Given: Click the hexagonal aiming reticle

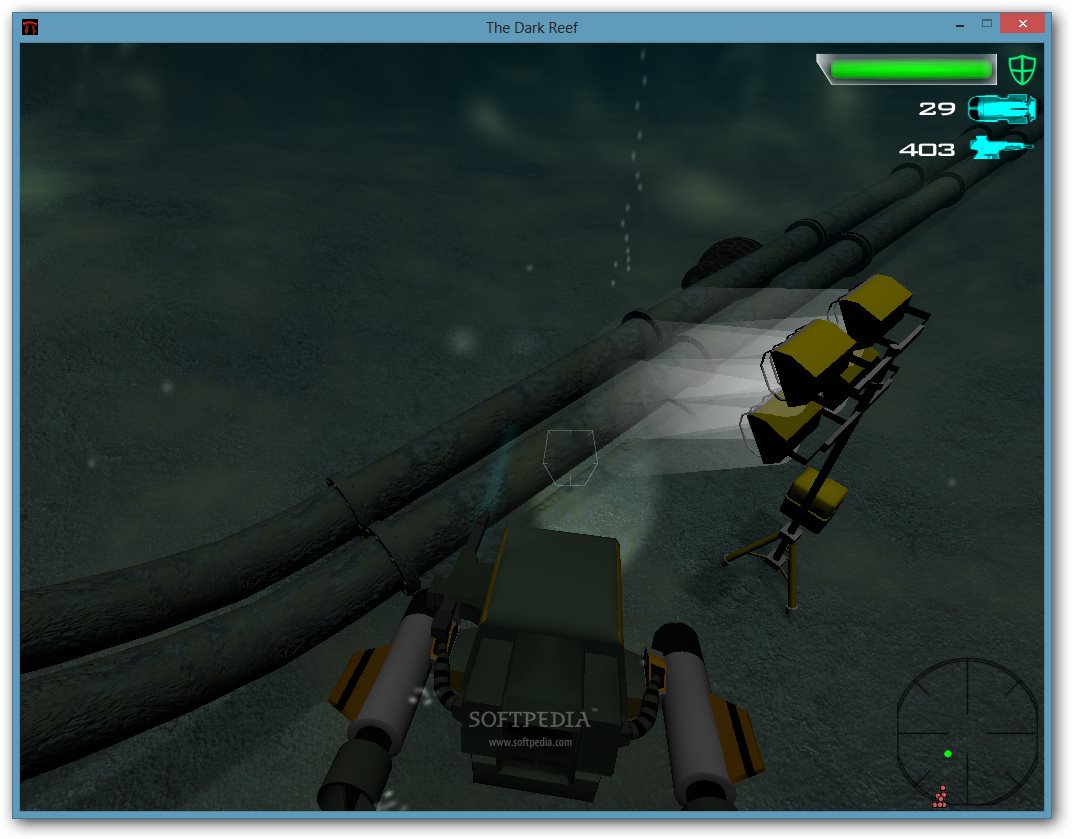Looking at the screenshot, I should pos(570,457).
